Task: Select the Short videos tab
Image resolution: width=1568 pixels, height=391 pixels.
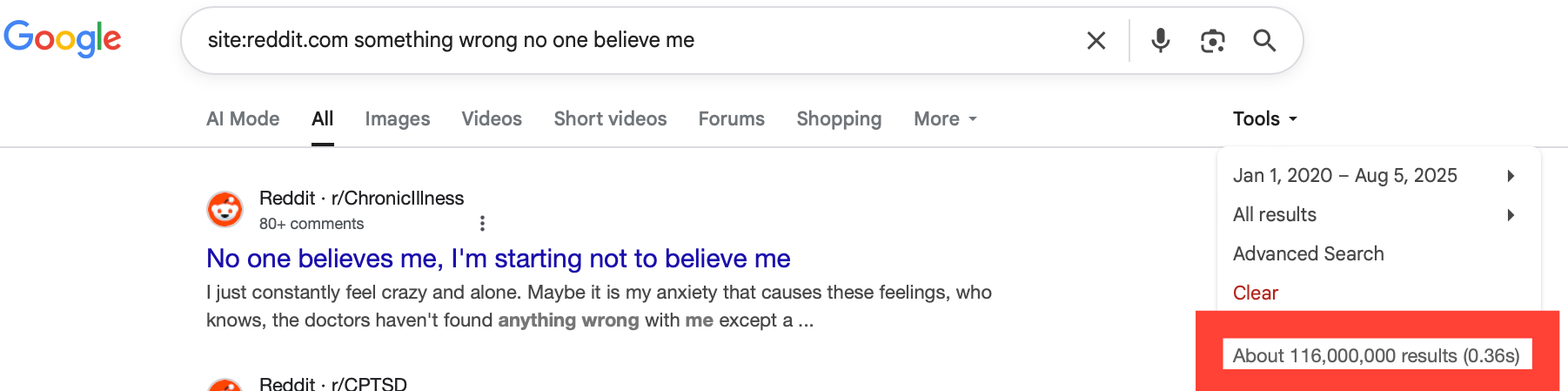Action: (610, 118)
